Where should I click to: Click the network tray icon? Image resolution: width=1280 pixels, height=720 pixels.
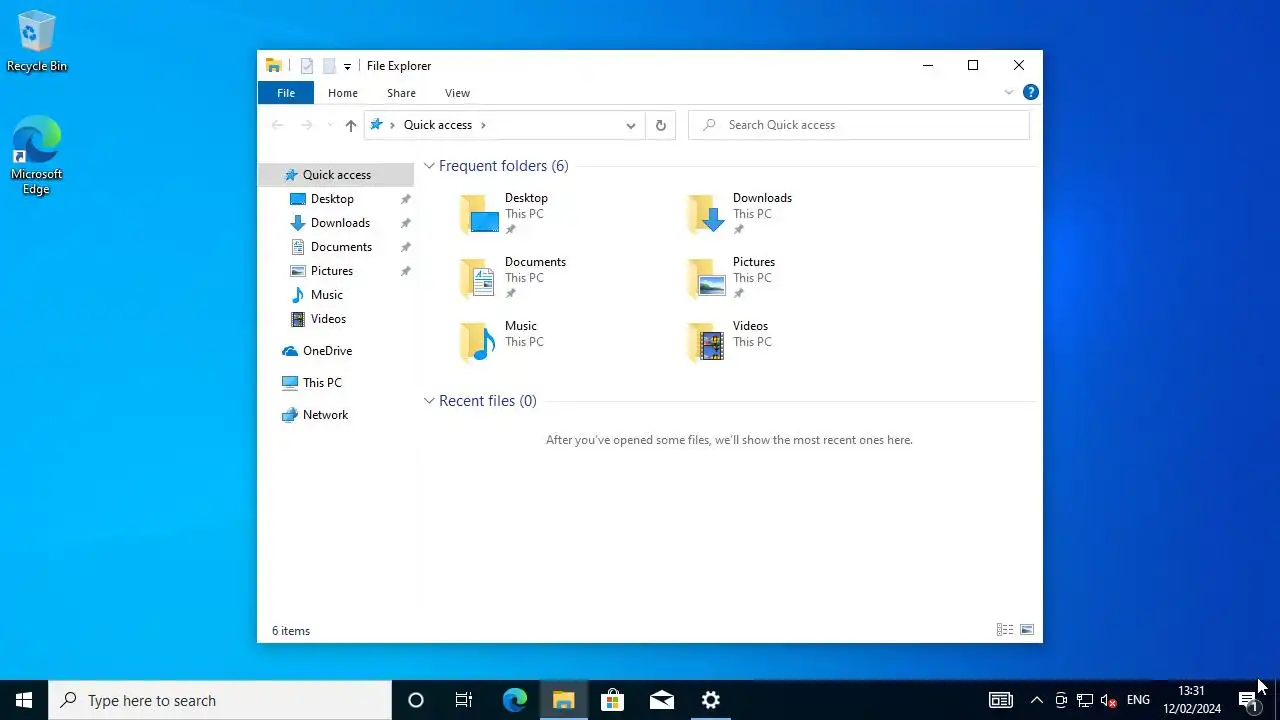1084,700
